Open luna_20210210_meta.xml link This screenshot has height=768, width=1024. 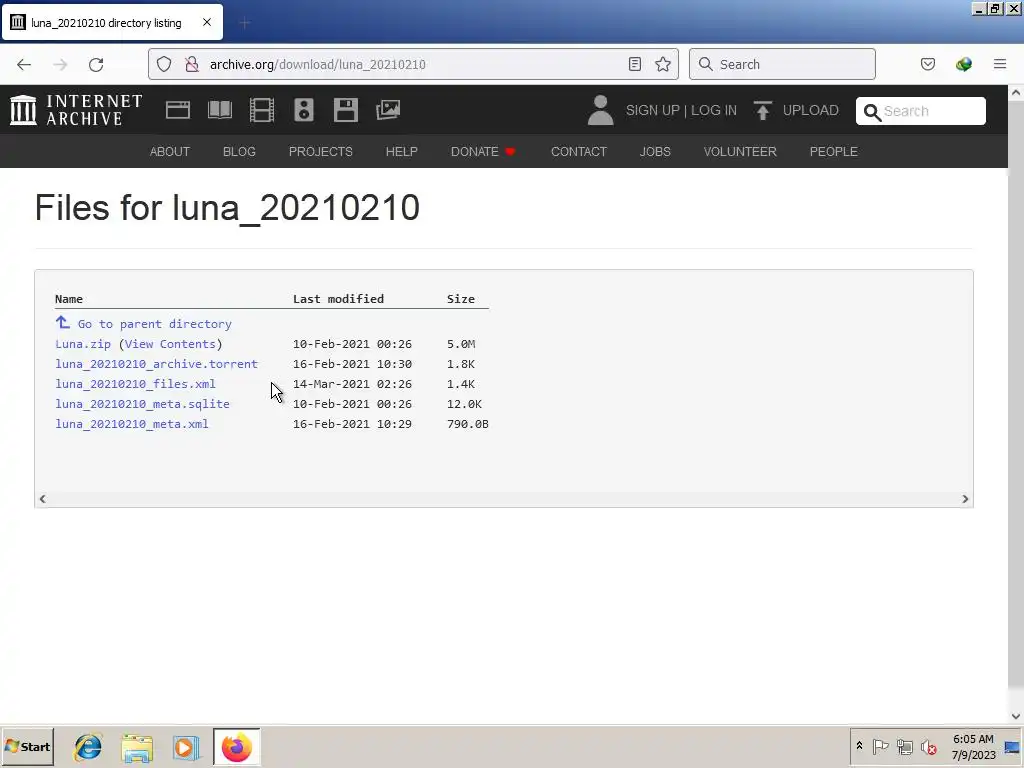point(132,424)
